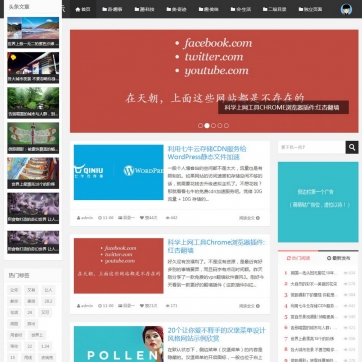
Task: Open the 美·奇迹 nav item
Action: (x=177, y=9)
